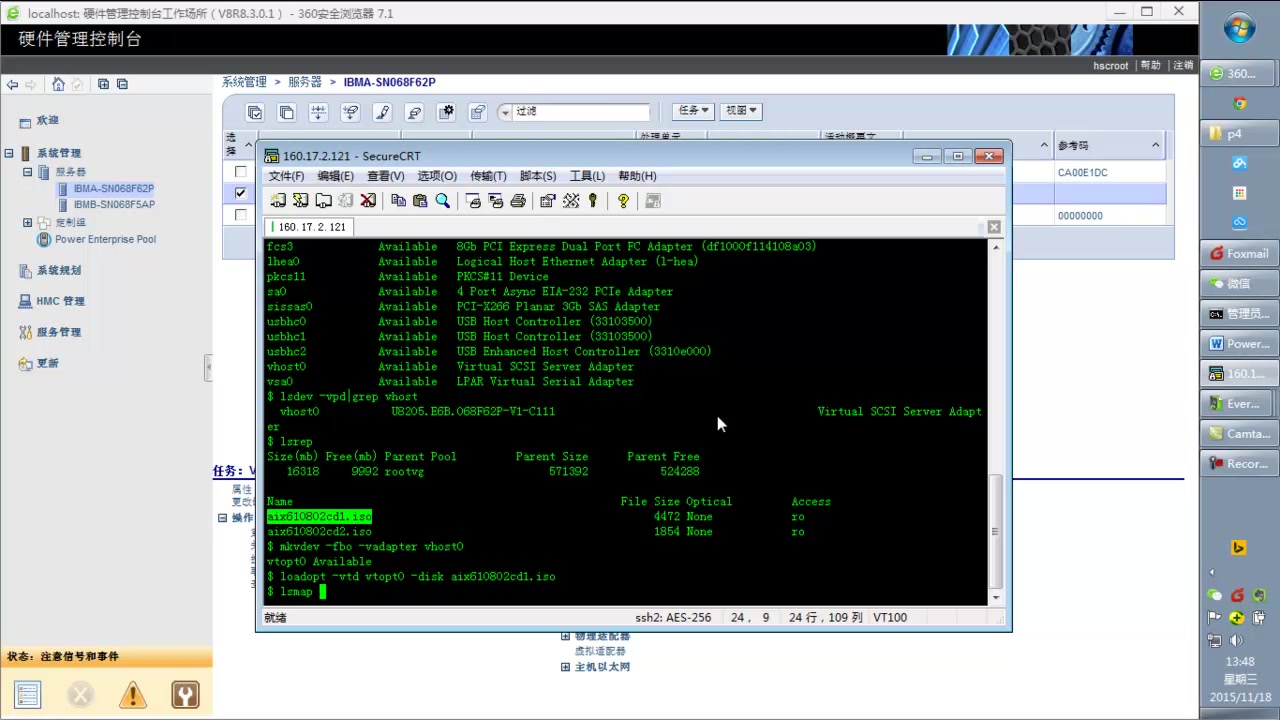Image resolution: width=1280 pixels, height=720 pixels.
Task: Click the SecureCRT Disconnect red-X icon
Action: point(368,201)
